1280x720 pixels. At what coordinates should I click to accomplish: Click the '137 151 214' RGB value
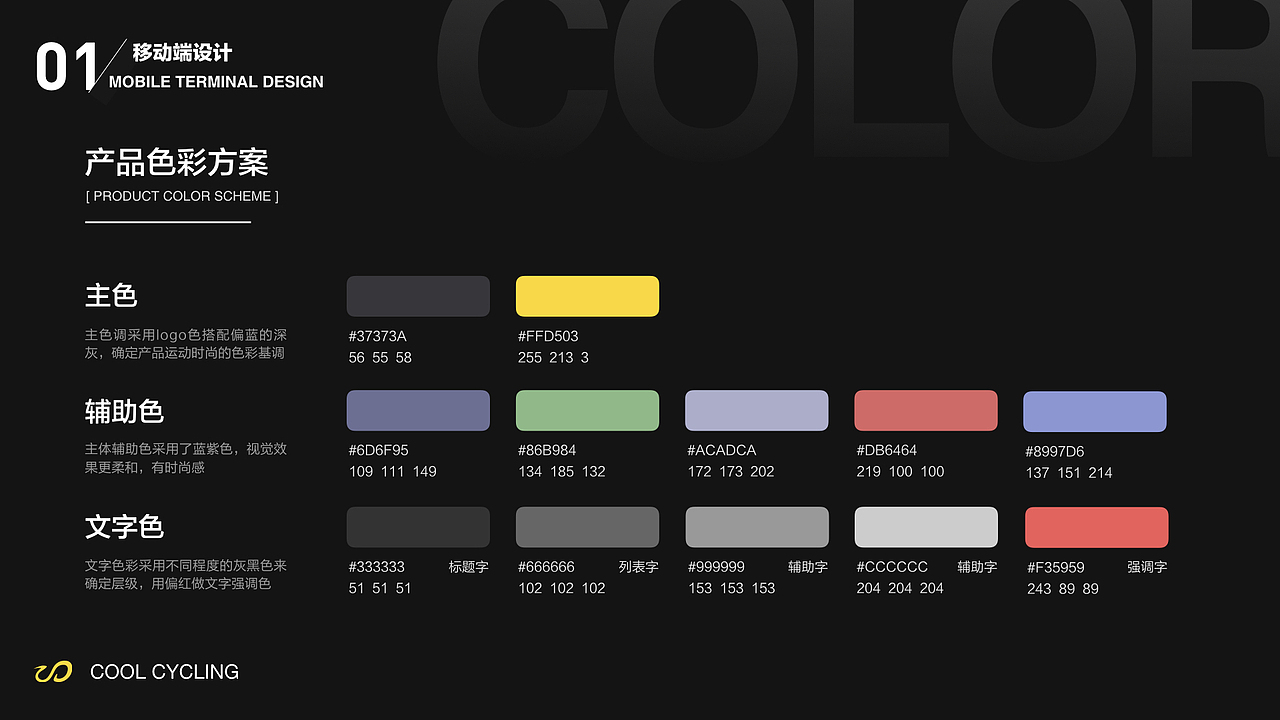click(1069, 472)
